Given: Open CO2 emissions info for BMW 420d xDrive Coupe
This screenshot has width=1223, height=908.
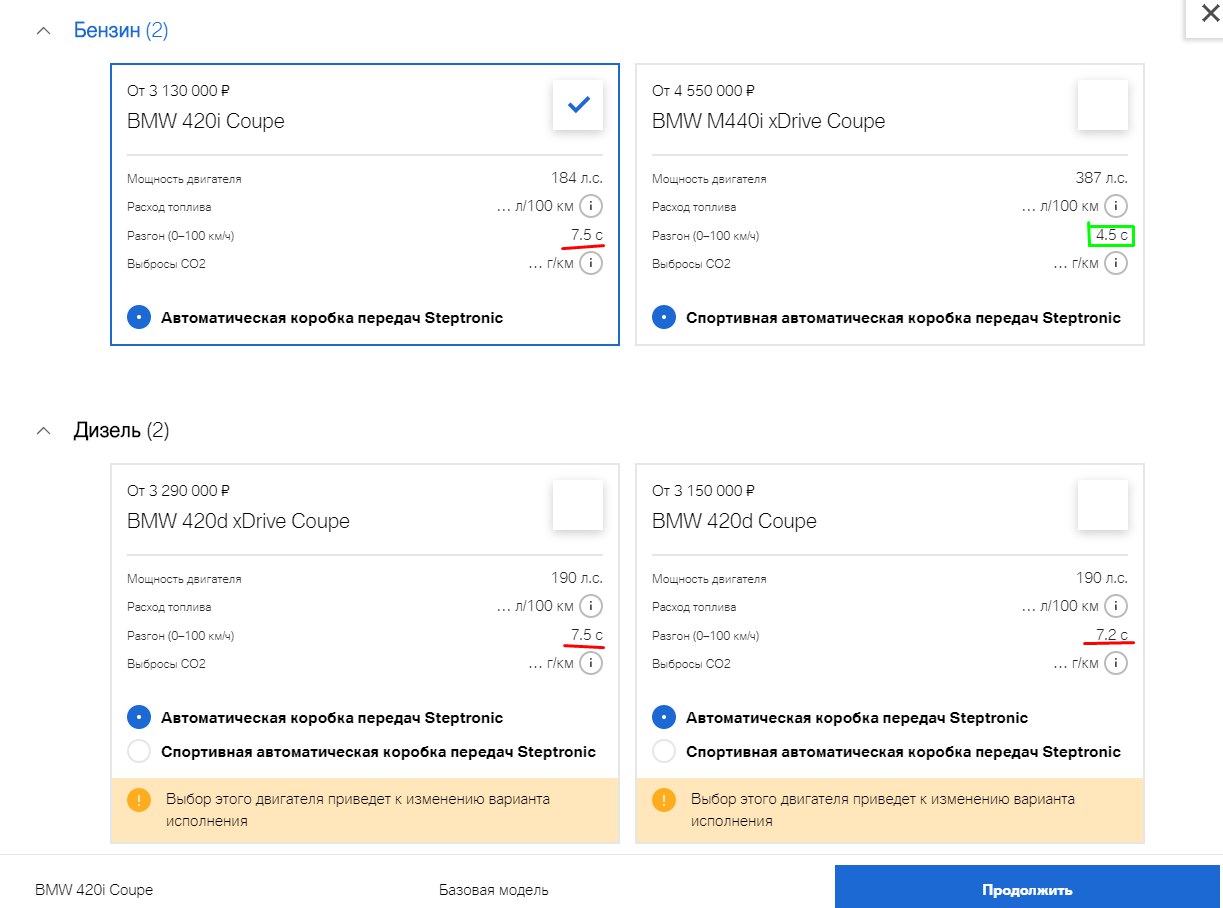Looking at the screenshot, I should pos(591,664).
